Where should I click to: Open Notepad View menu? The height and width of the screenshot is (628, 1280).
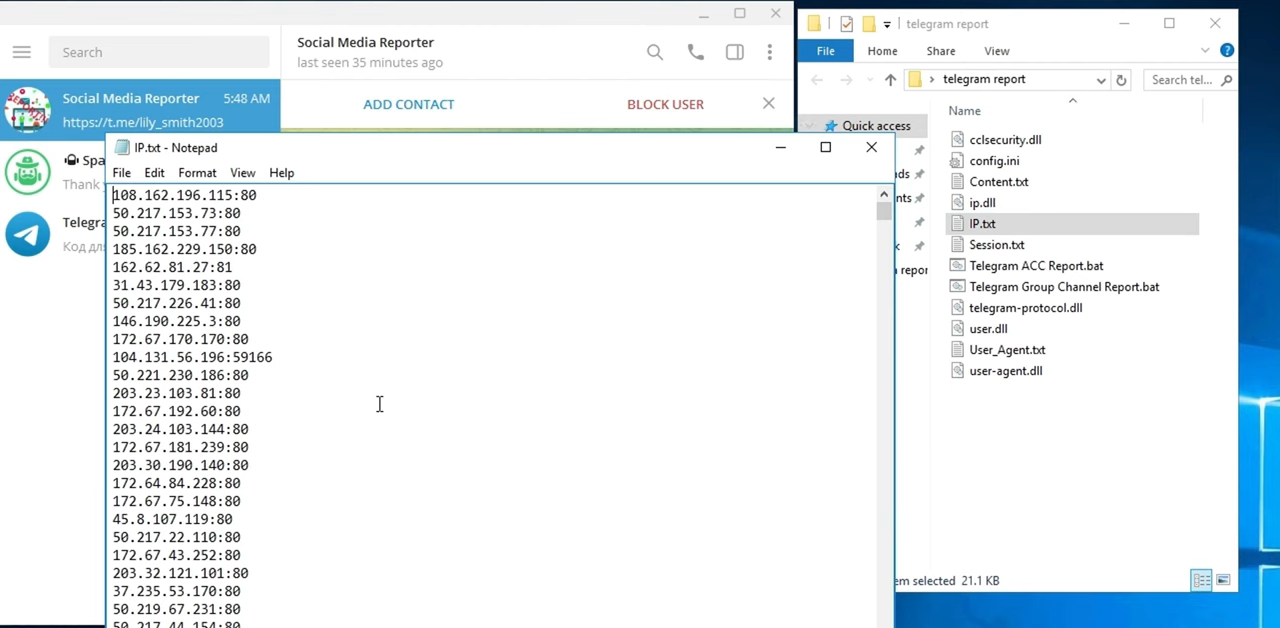click(x=243, y=173)
